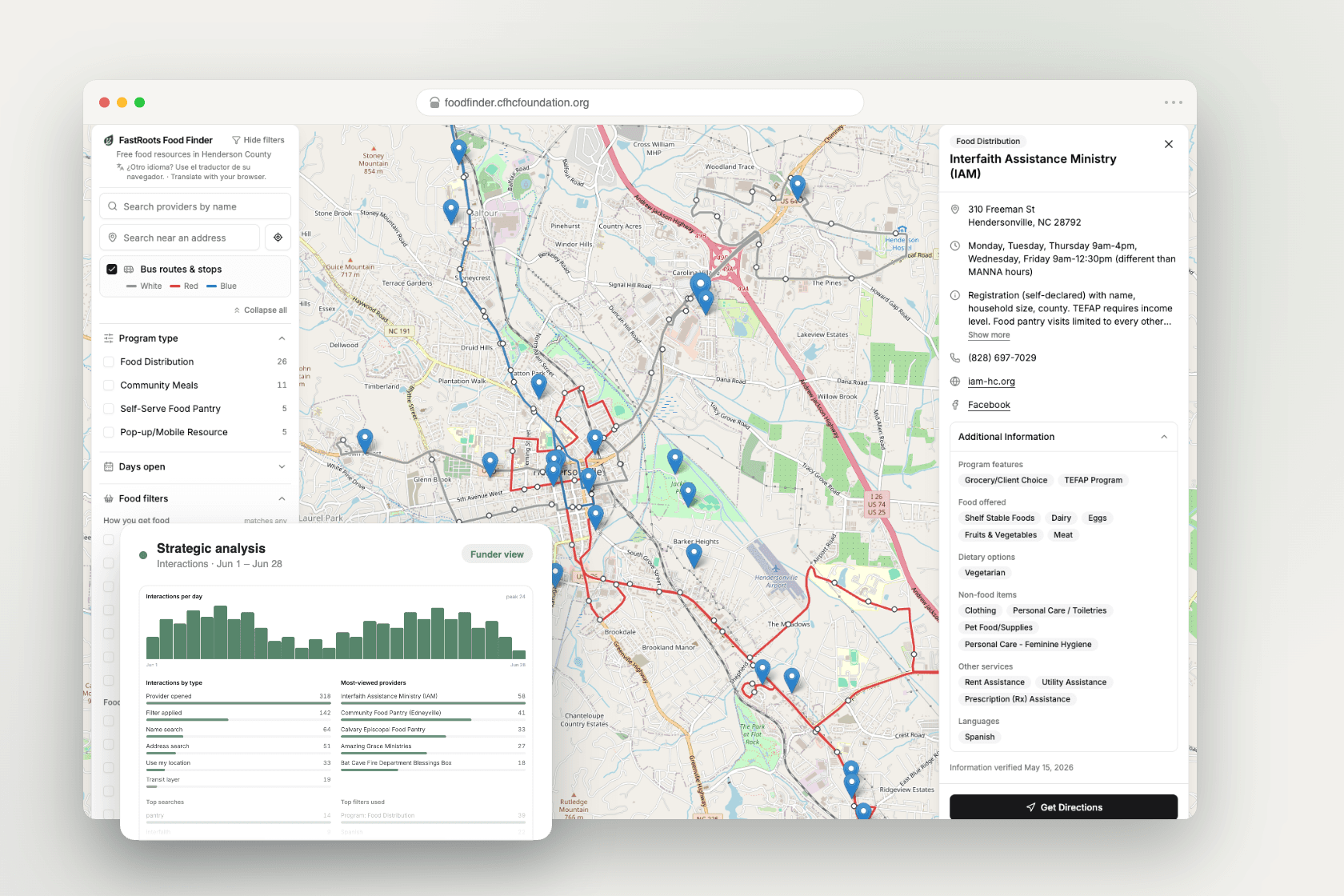
Task: Click the map pin near US 64 top right
Action: pyautogui.click(x=797, y=187)
